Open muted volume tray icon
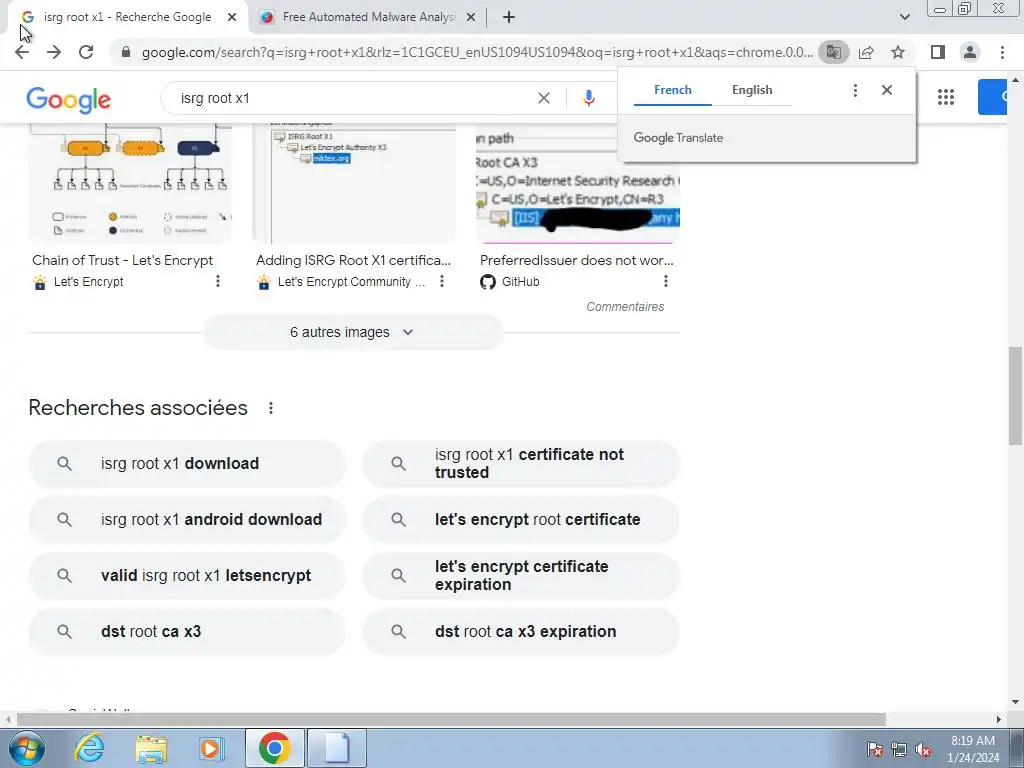1024x768 pixels. (x=923, y=750)
